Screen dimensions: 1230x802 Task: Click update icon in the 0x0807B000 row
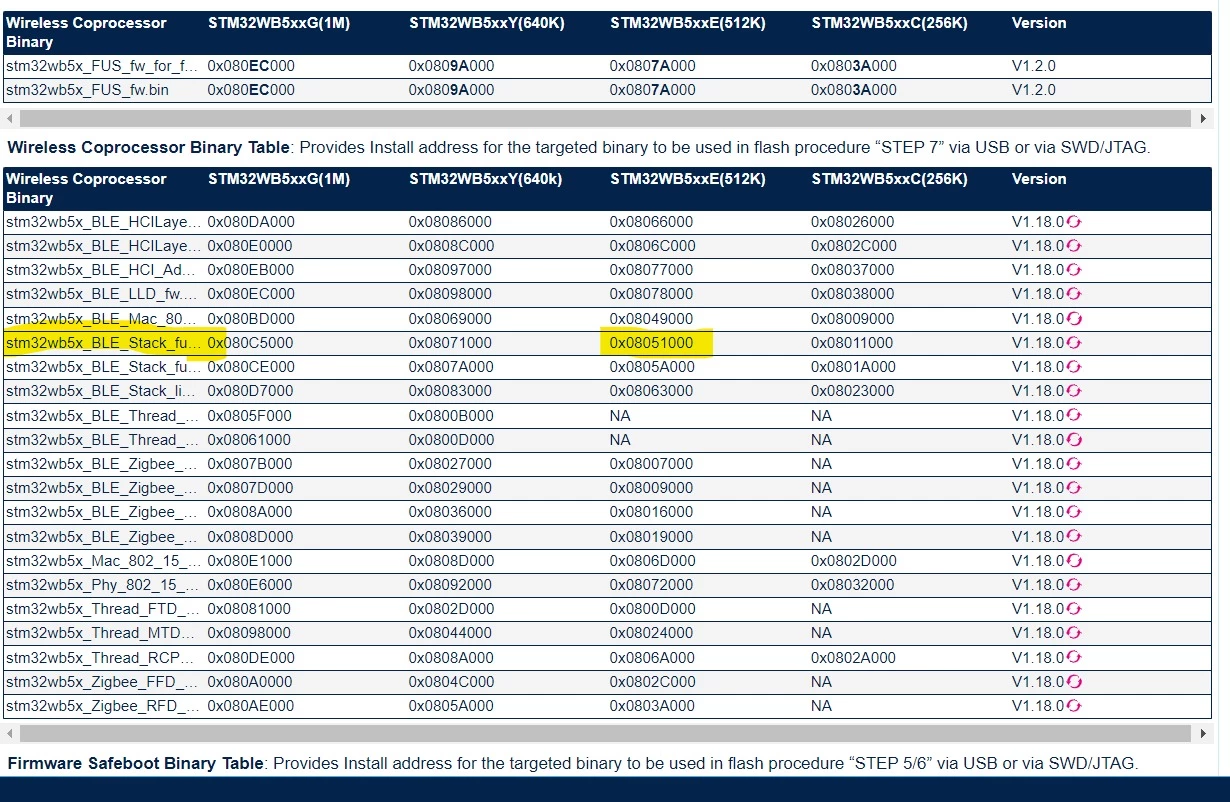pyautogui.click(x=1074, y=464)
